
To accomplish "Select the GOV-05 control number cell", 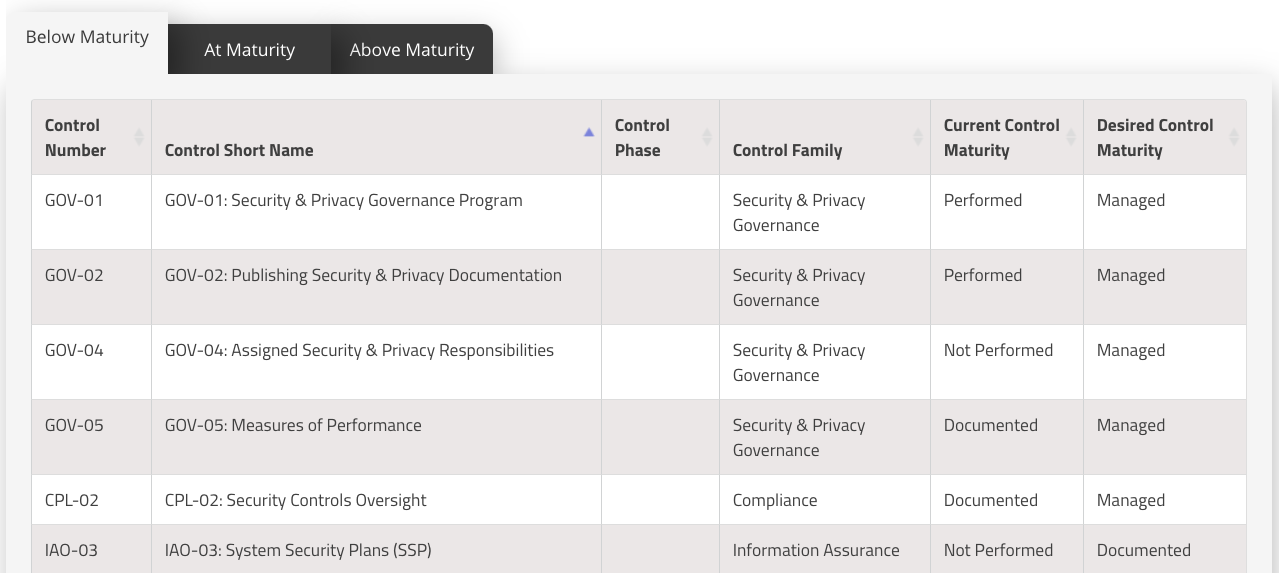I will pyautogui.click(x=92, y=437).
